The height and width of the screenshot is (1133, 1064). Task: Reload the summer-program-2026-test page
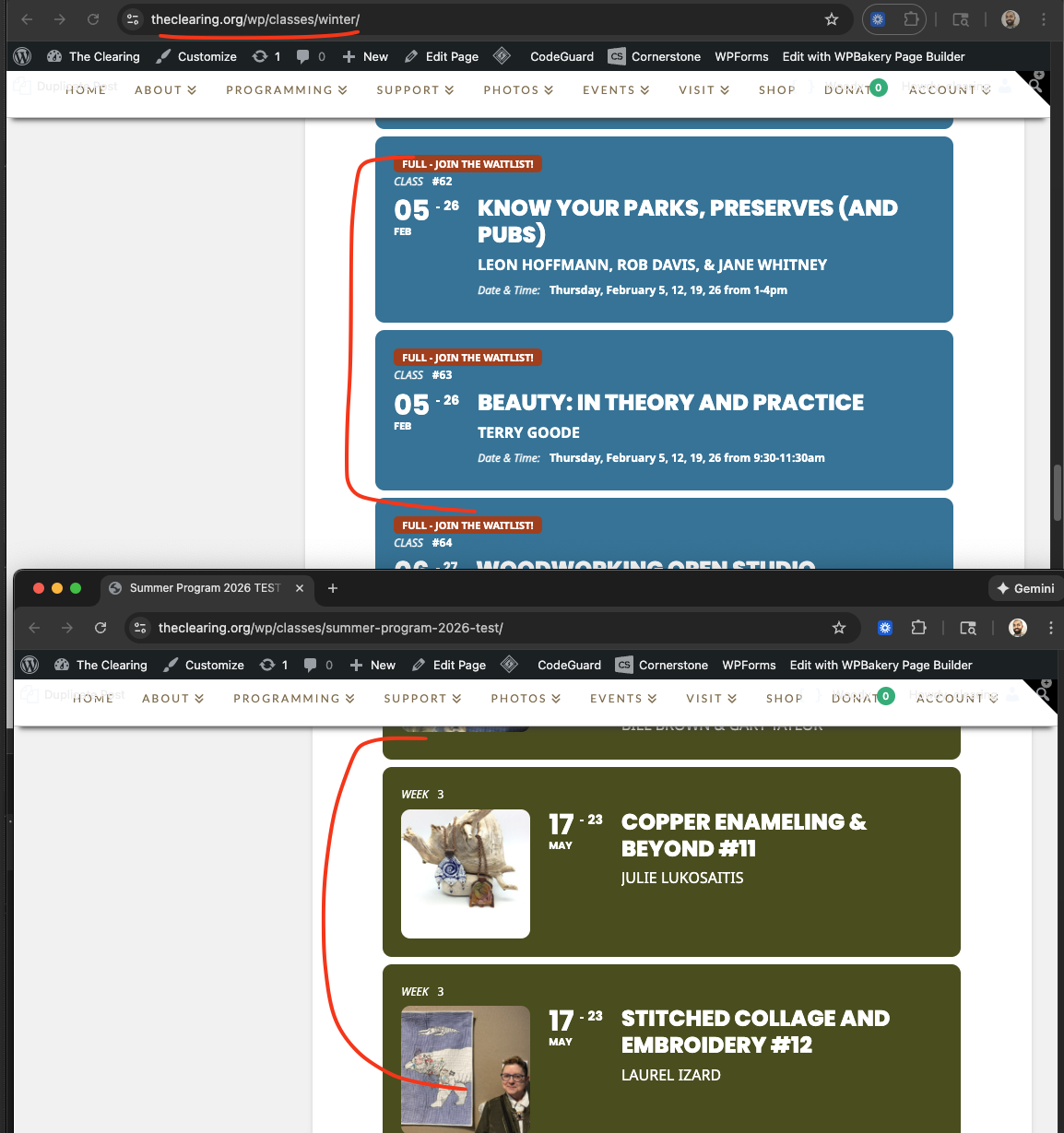point(100,628)
